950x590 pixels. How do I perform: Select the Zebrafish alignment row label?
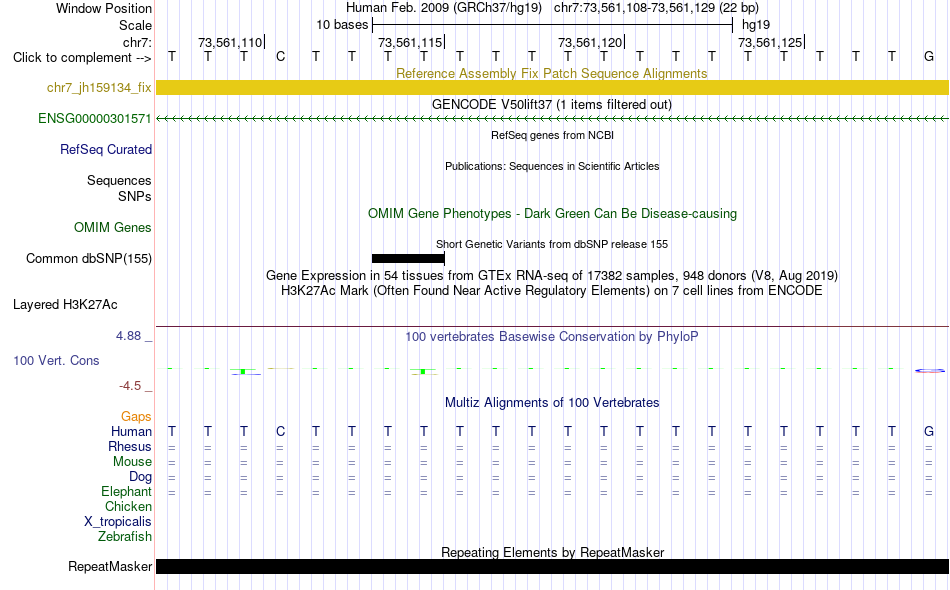pos(125,536)
